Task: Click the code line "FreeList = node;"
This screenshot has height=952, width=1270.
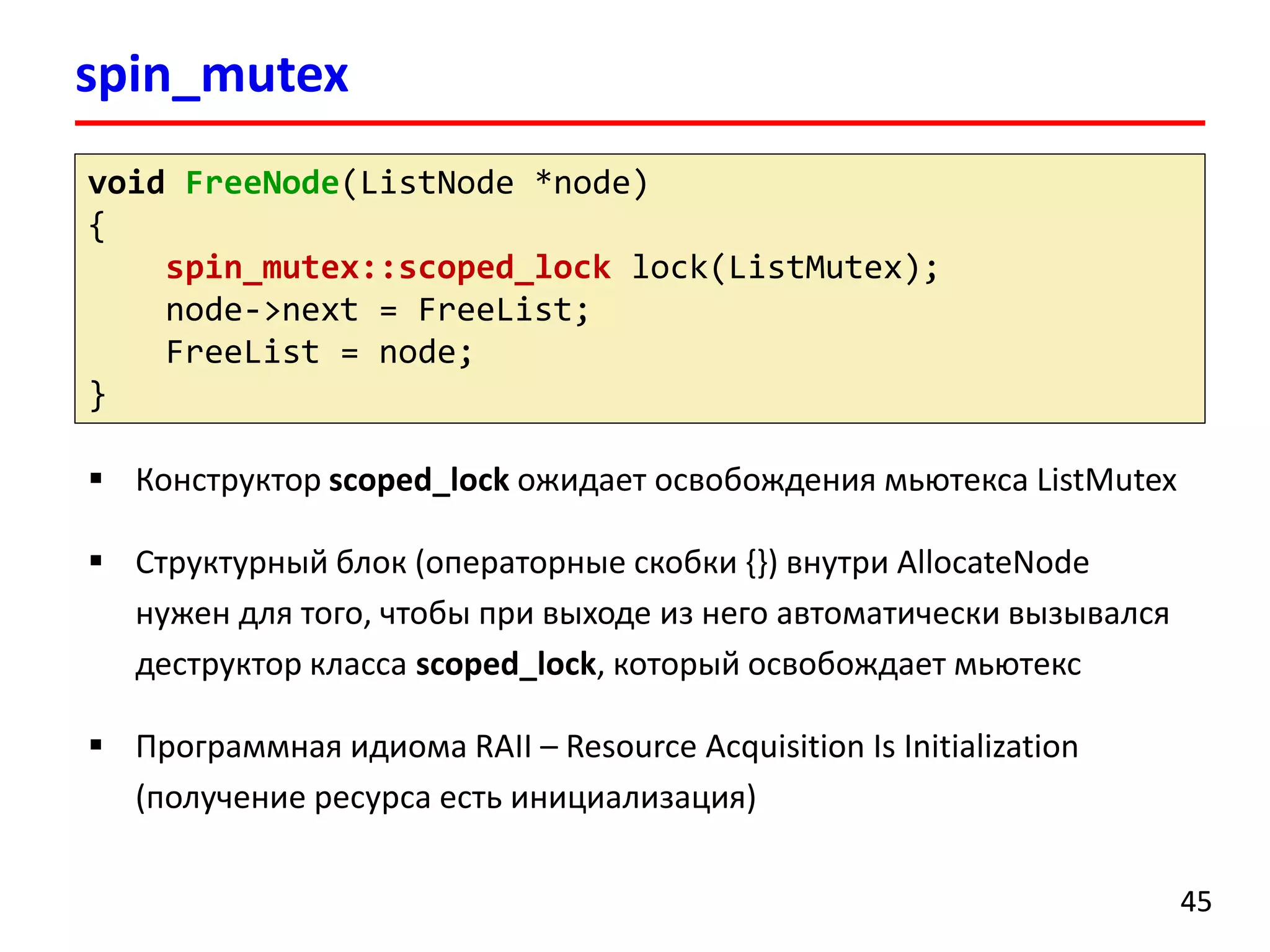Action: point(319,352)
